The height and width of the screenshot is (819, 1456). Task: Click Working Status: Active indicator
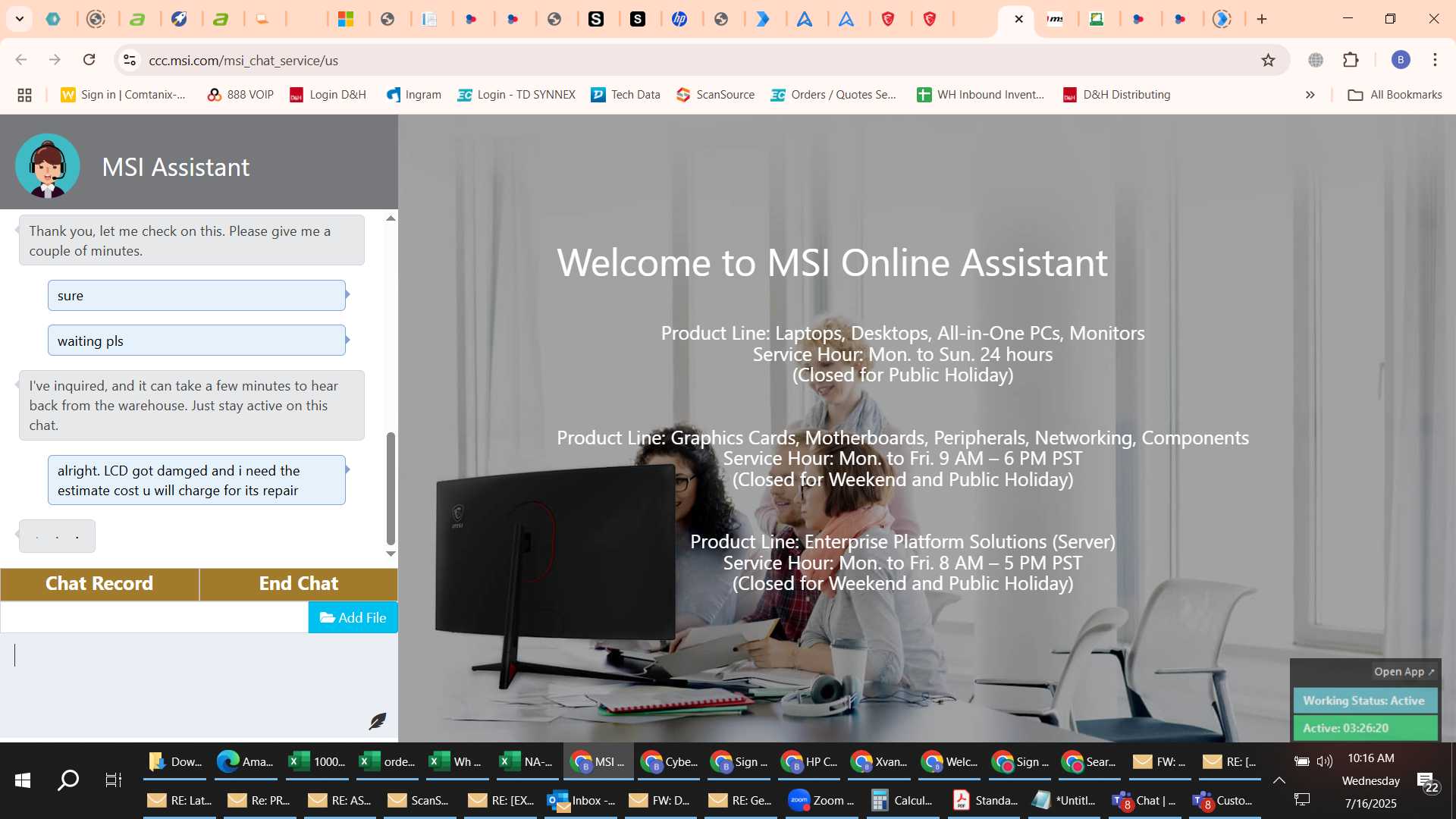click(1365, 701)
